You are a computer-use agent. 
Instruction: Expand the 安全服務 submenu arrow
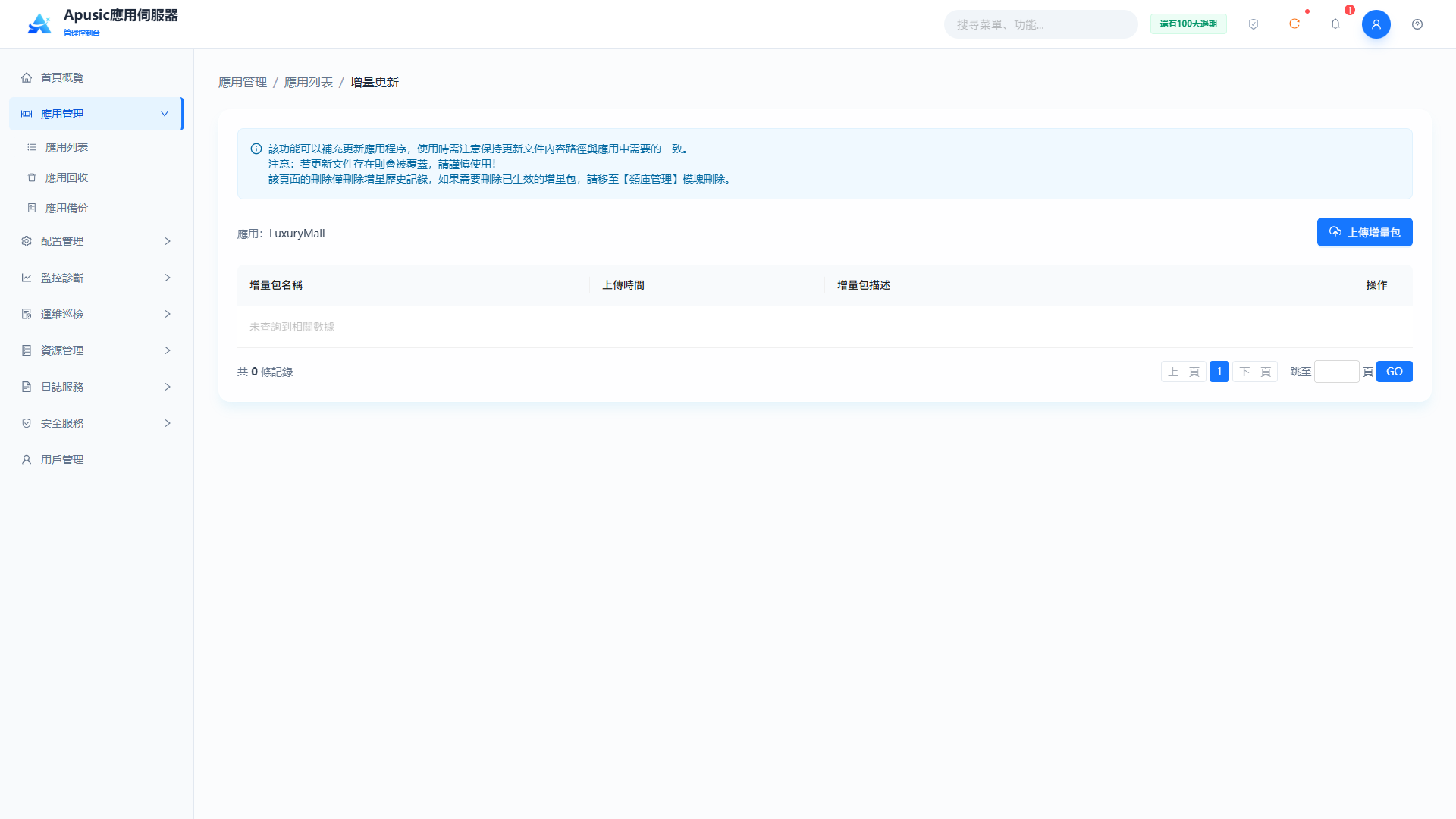click(168, 423)
